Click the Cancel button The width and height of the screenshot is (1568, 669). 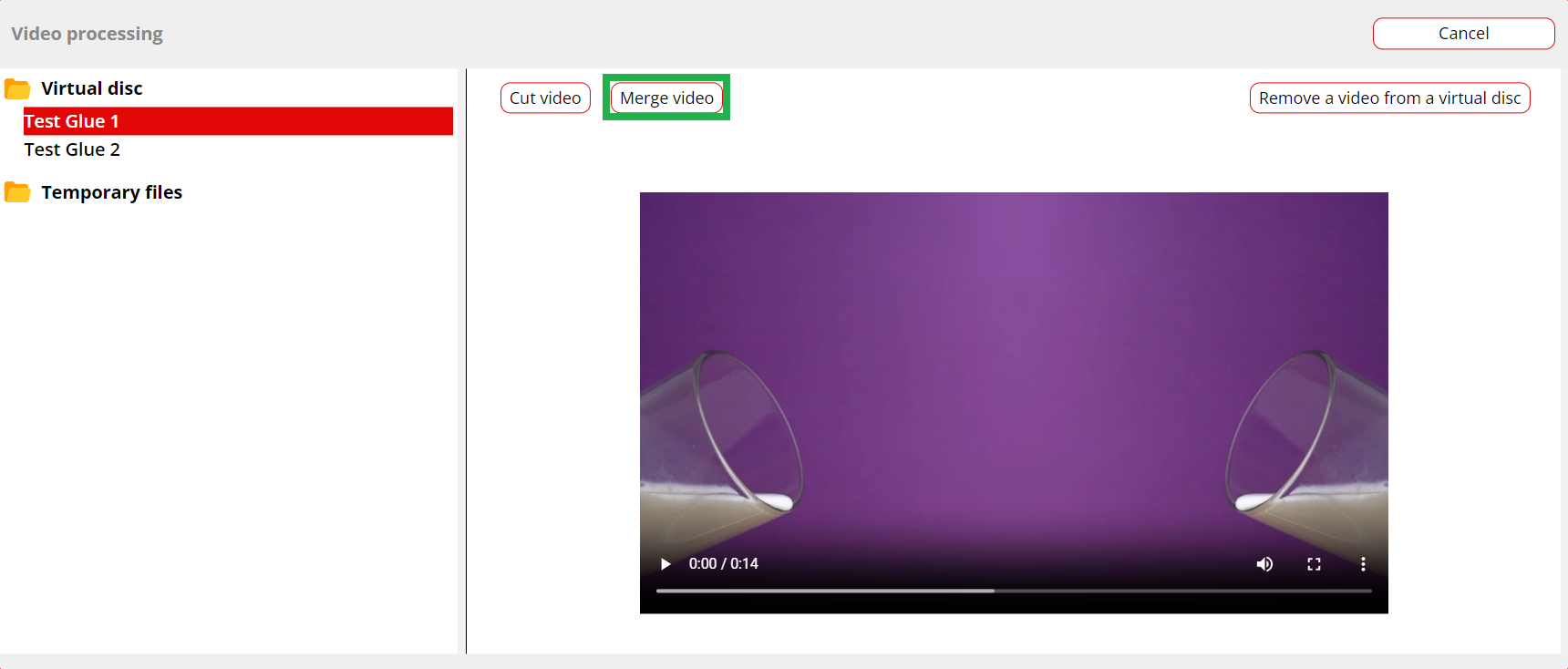tap(1463, 34)
